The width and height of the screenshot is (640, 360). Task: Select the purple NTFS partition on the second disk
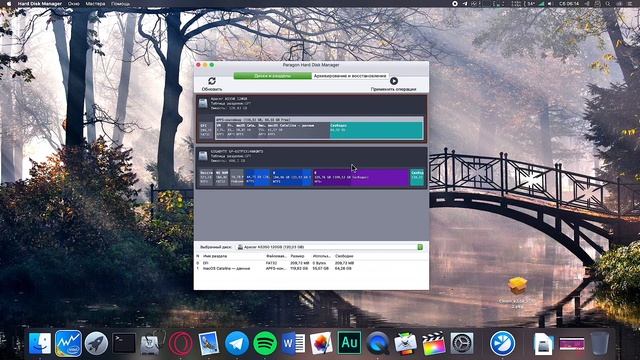coord(361,178)
